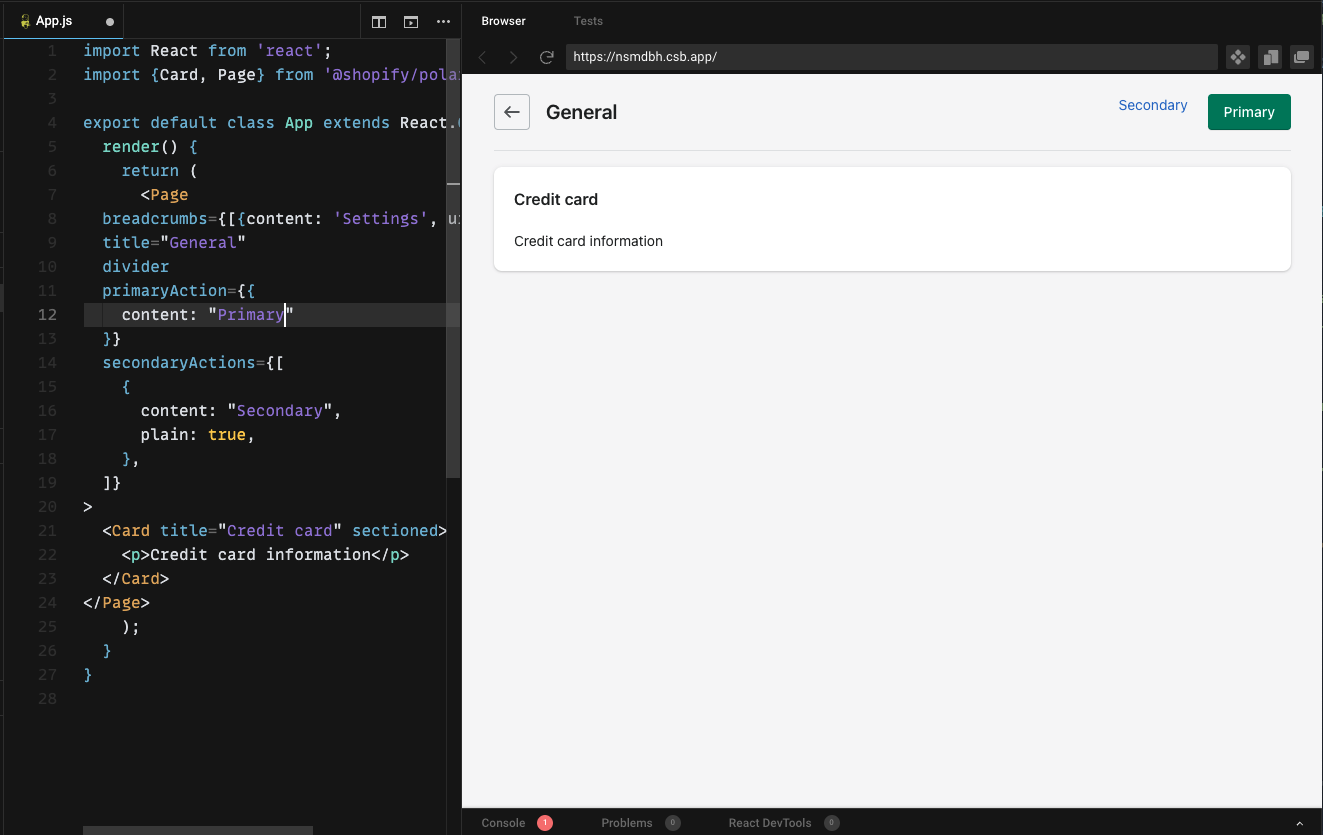Open the three-dots editor options menu
Viewport: 1323px width, 835px height.
coord(444,21)
